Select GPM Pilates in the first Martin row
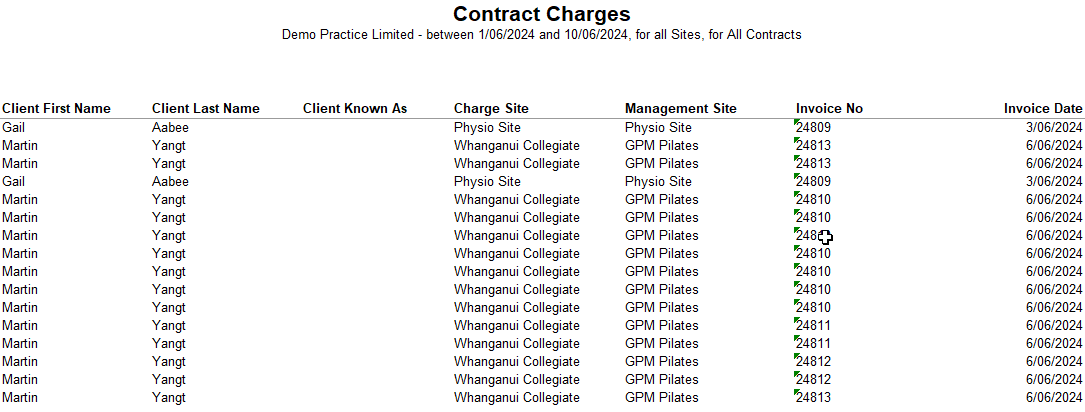1085x412 pixels. pyautogui.click(x=662, y=145)
